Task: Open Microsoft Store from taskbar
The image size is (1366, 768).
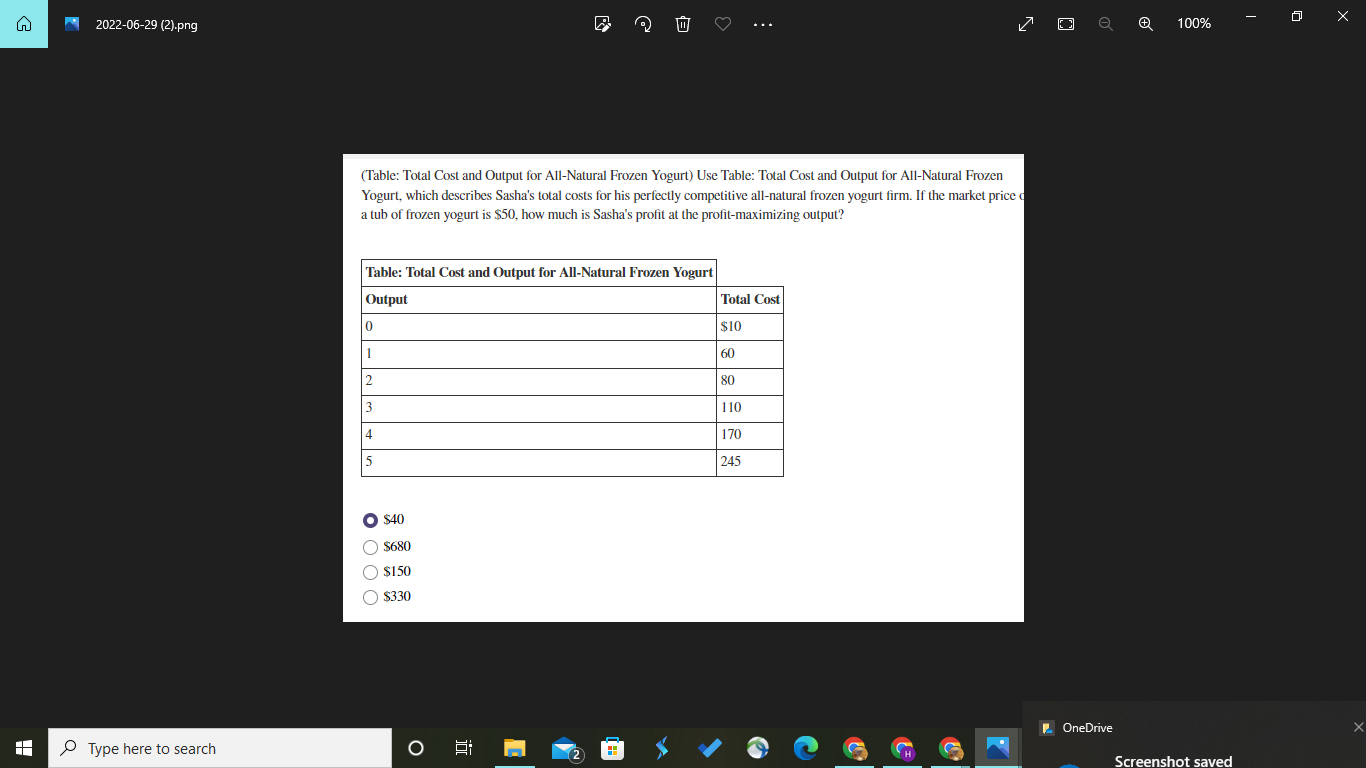Action: 612,748
